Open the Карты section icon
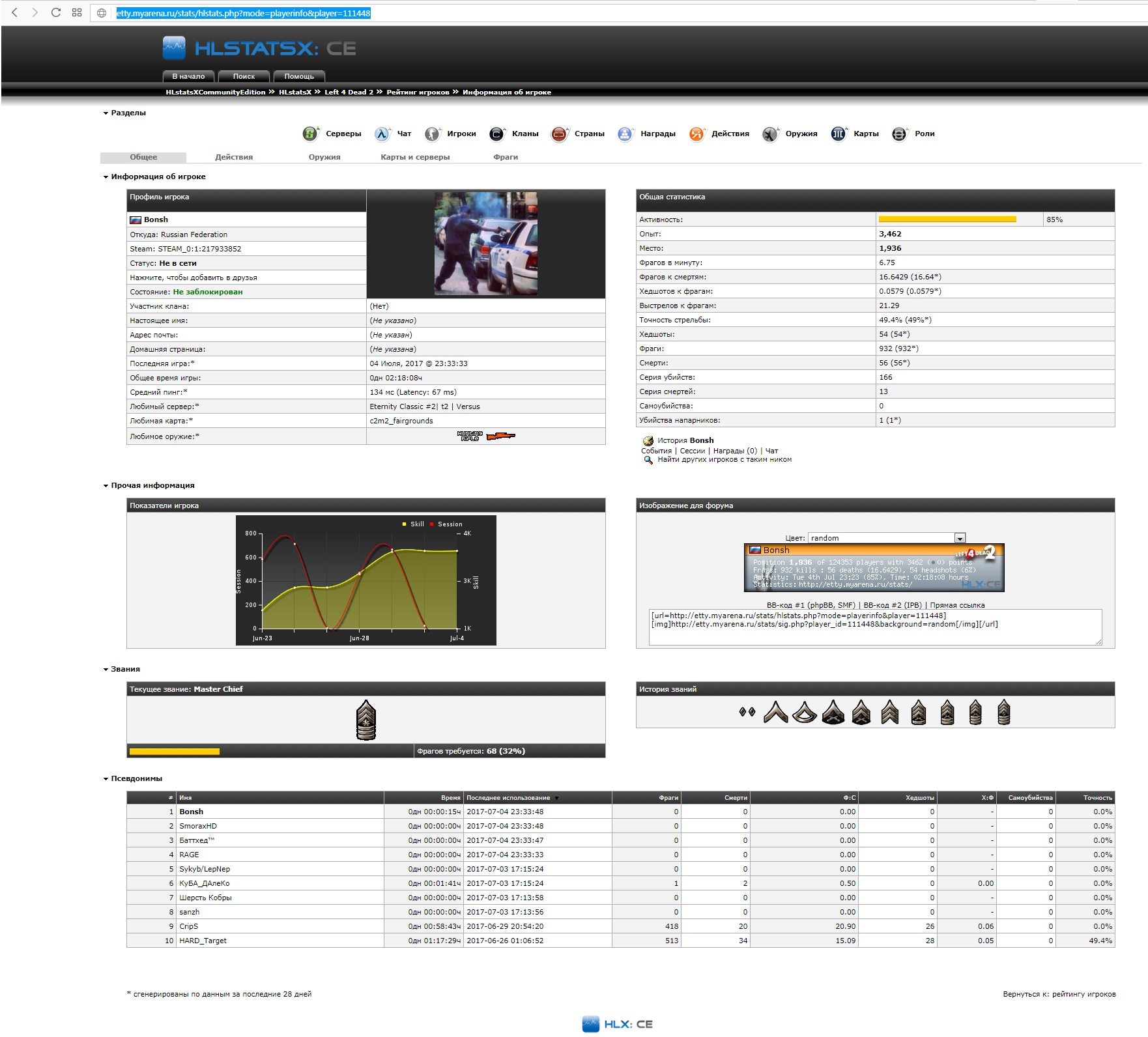The height and width of the screenshot is (1037, 1148). click(x=838, y=134)
